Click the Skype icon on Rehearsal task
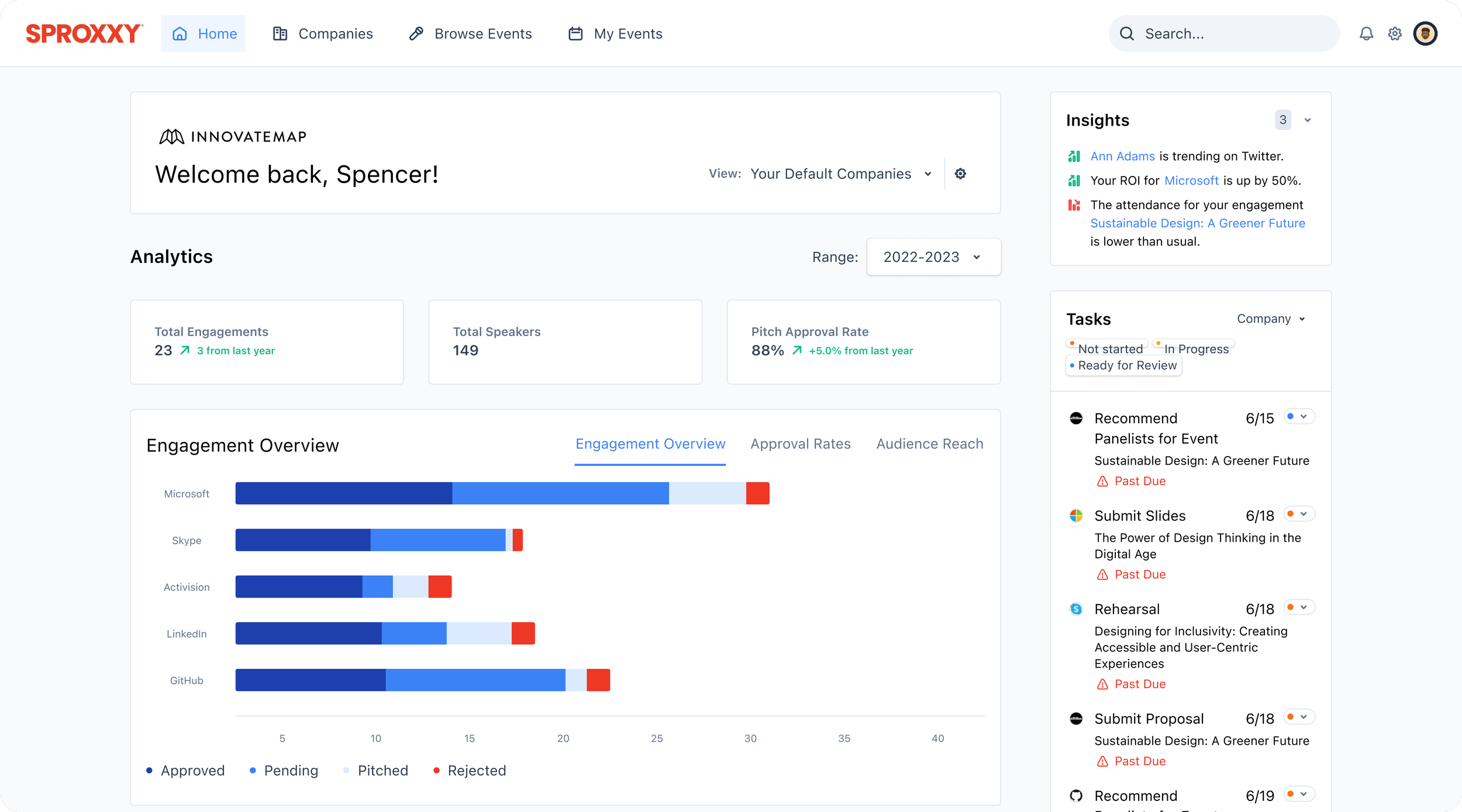This screenshot has height=812, width=1462. [x=1075, y=609]
